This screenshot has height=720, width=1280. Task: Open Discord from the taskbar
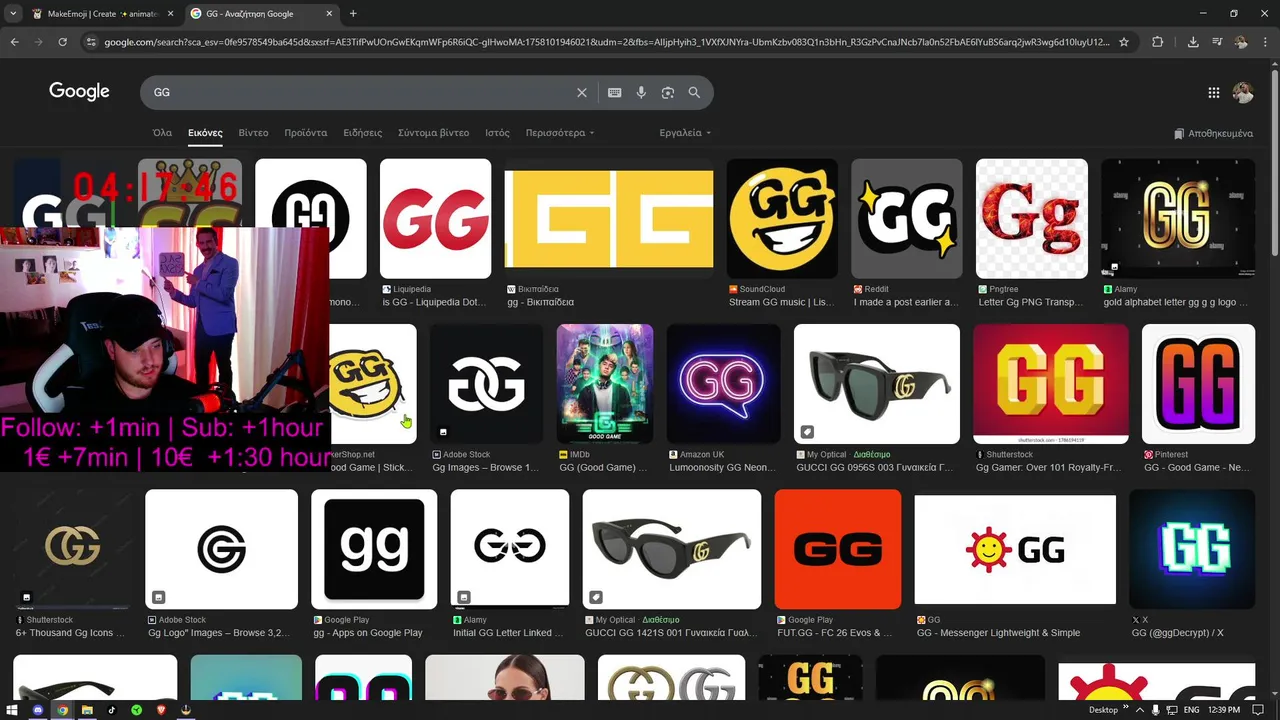pos(38,710)
